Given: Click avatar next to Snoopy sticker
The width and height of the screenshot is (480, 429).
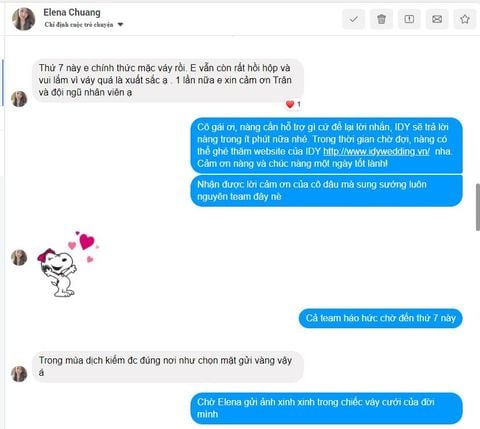Looking at the screenshot, I should tap(19, 258).
